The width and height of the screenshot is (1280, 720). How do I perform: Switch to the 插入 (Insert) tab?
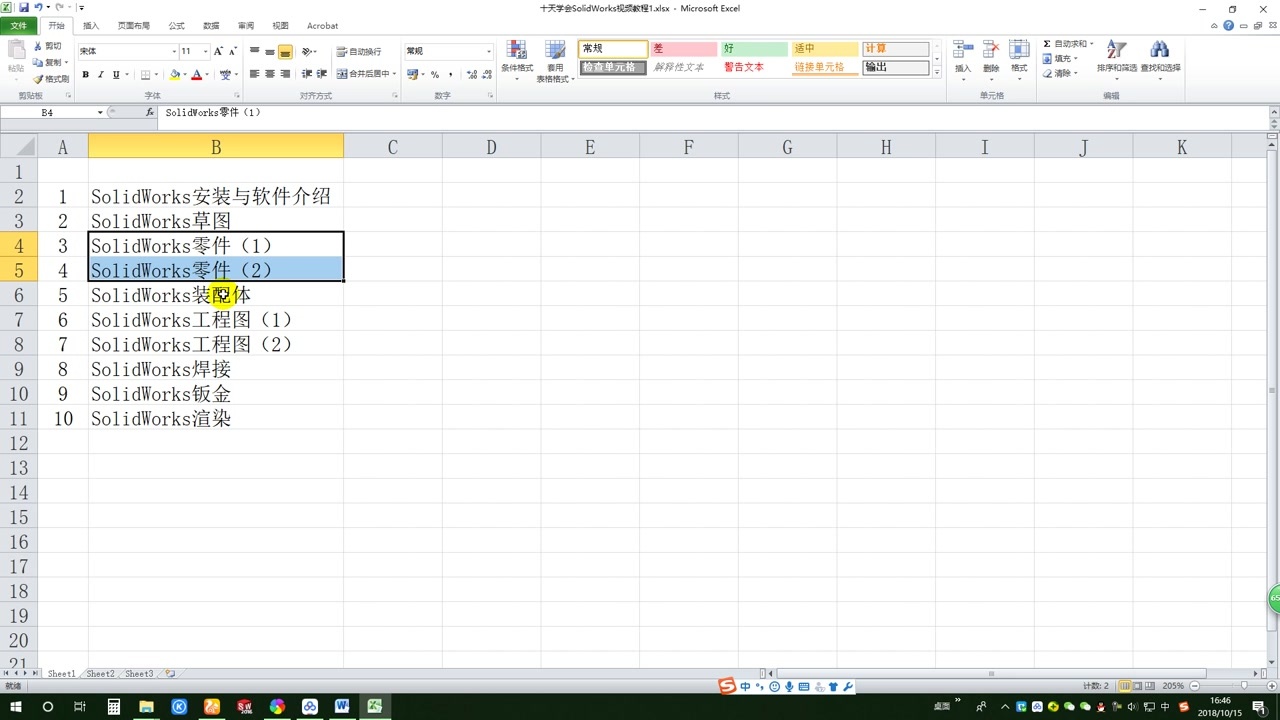tap(91, 25)
